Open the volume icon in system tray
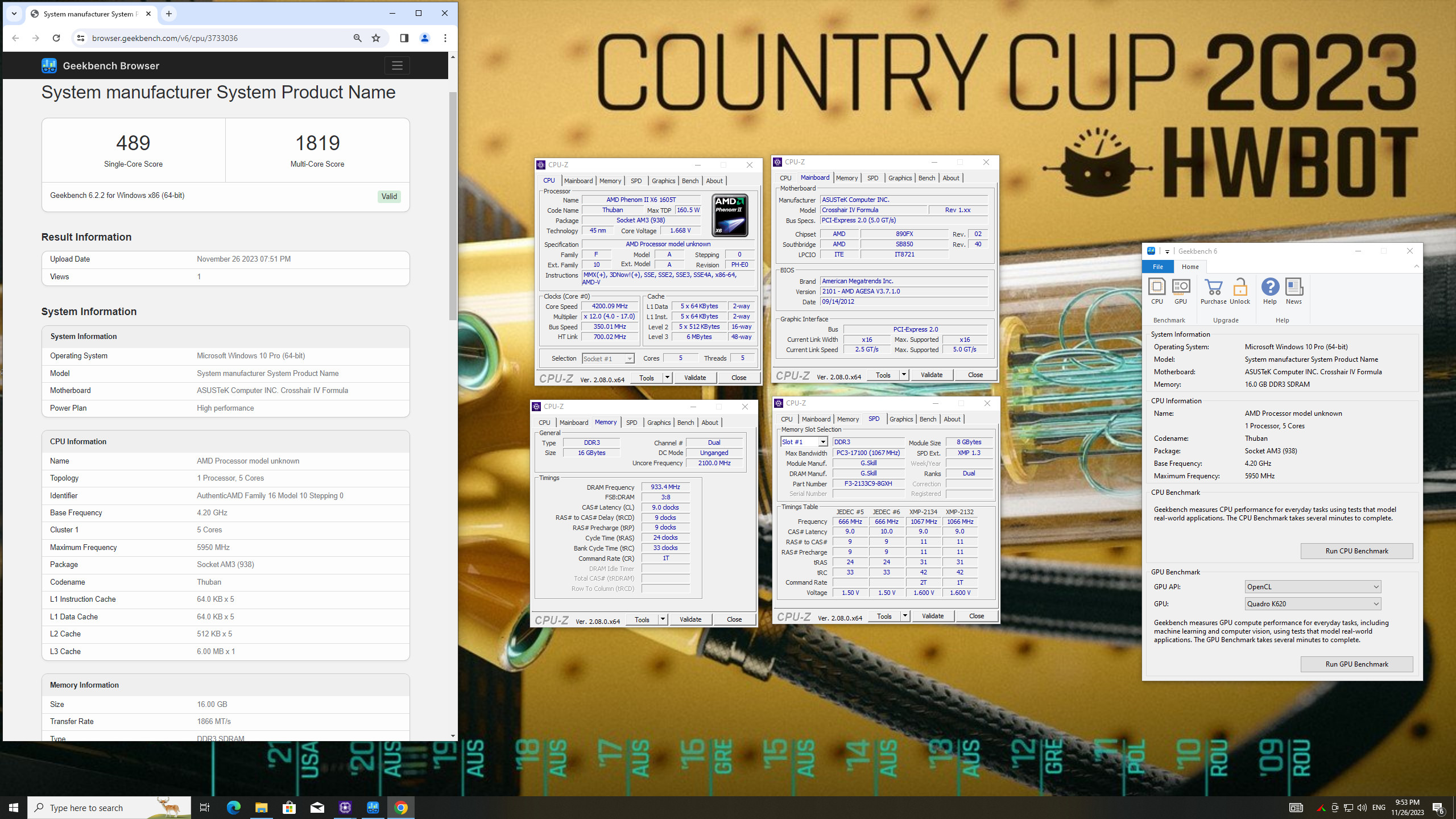Image resolution: width=1456 pixels, height=819 pixels. (x=1362, y=808)
